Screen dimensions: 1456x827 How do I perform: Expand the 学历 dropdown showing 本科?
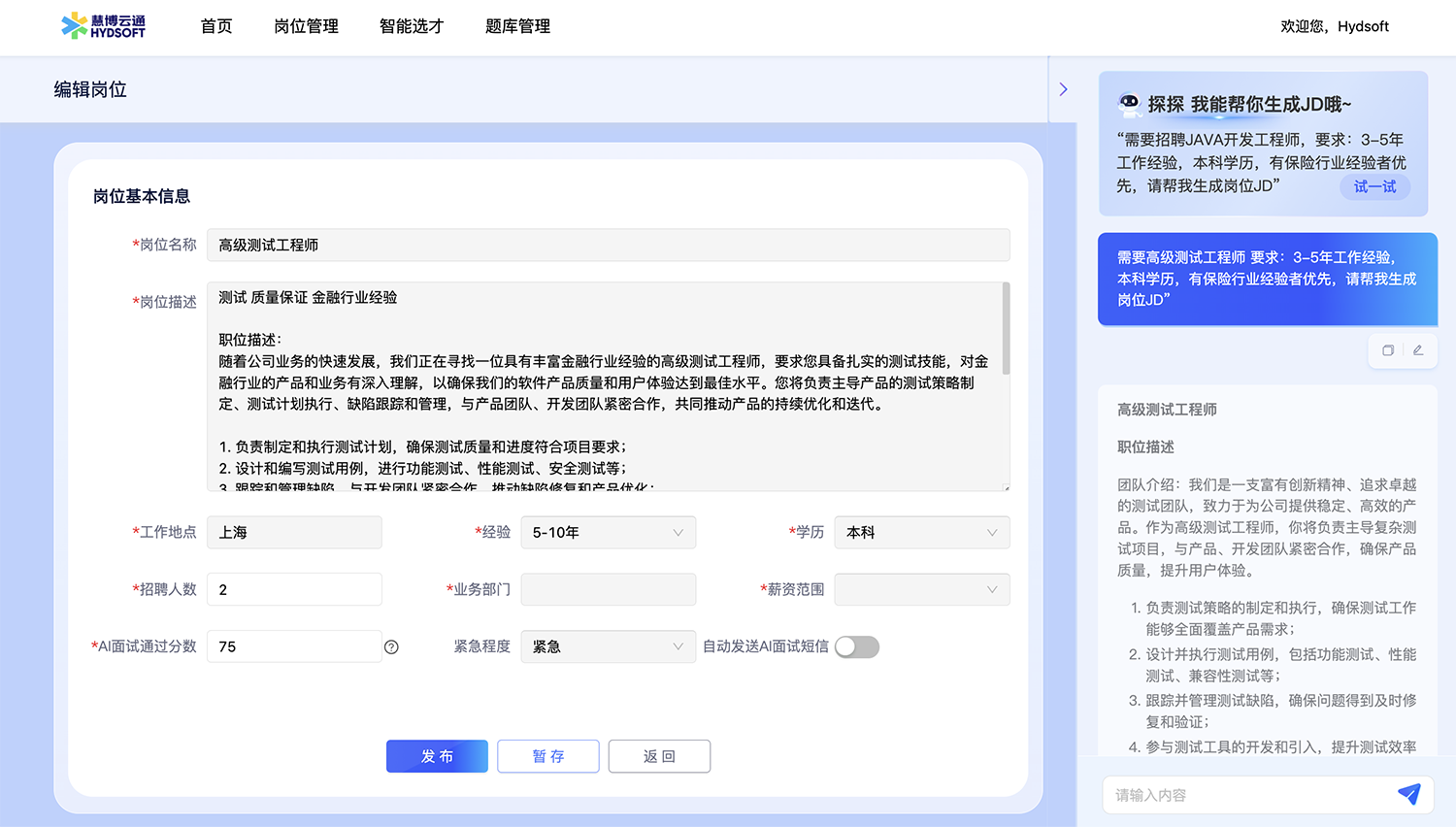(x=921, y=533)
